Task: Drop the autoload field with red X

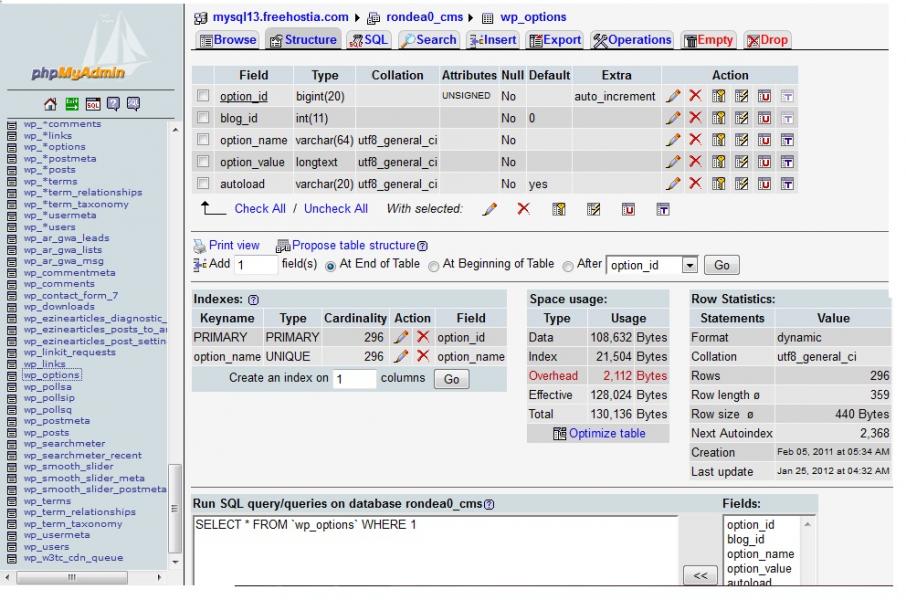Action: (x=695, y=183)
